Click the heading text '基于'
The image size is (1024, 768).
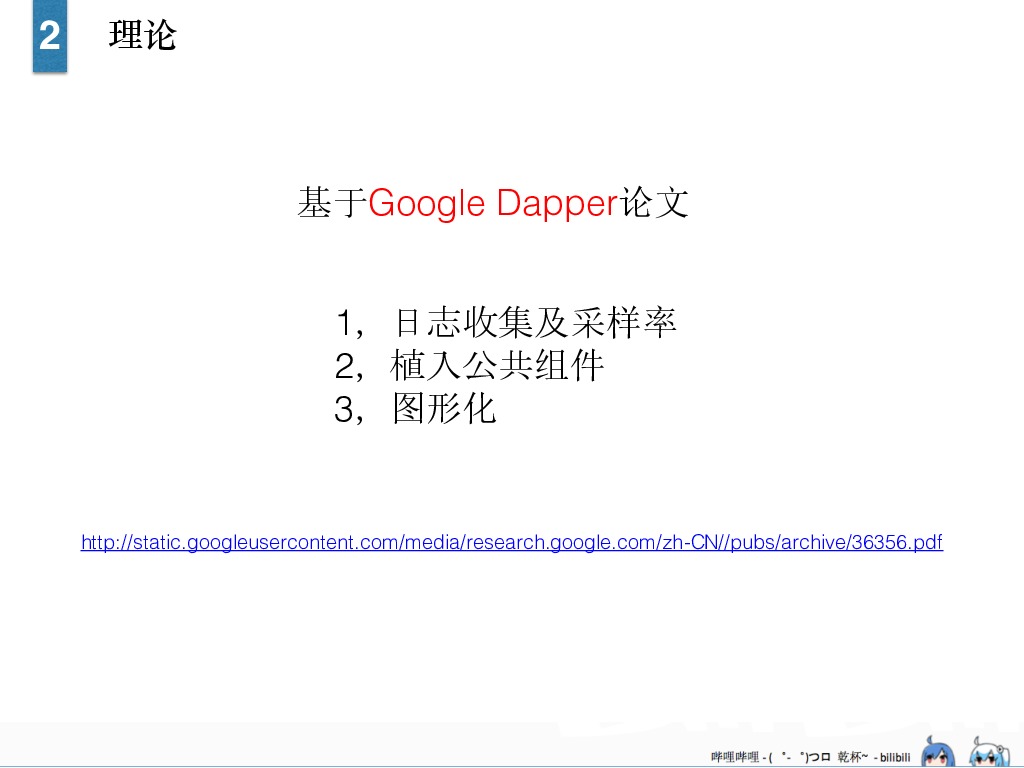tap(332, 202)
